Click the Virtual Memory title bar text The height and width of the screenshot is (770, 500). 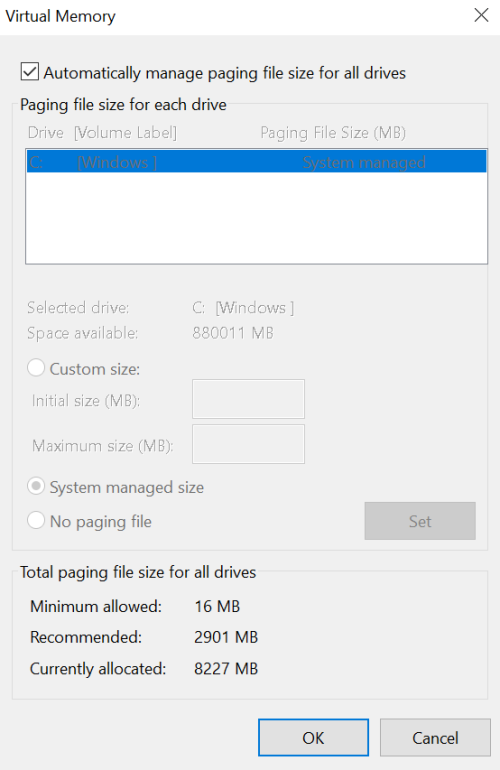click(x=60, y=16)
